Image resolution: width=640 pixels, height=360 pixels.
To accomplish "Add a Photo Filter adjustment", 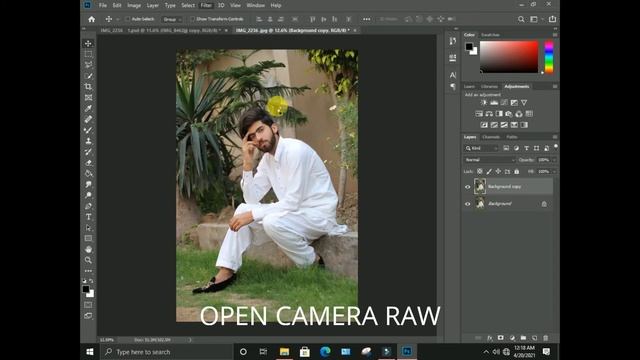I will pyautogui.click(x=509, y=114).
